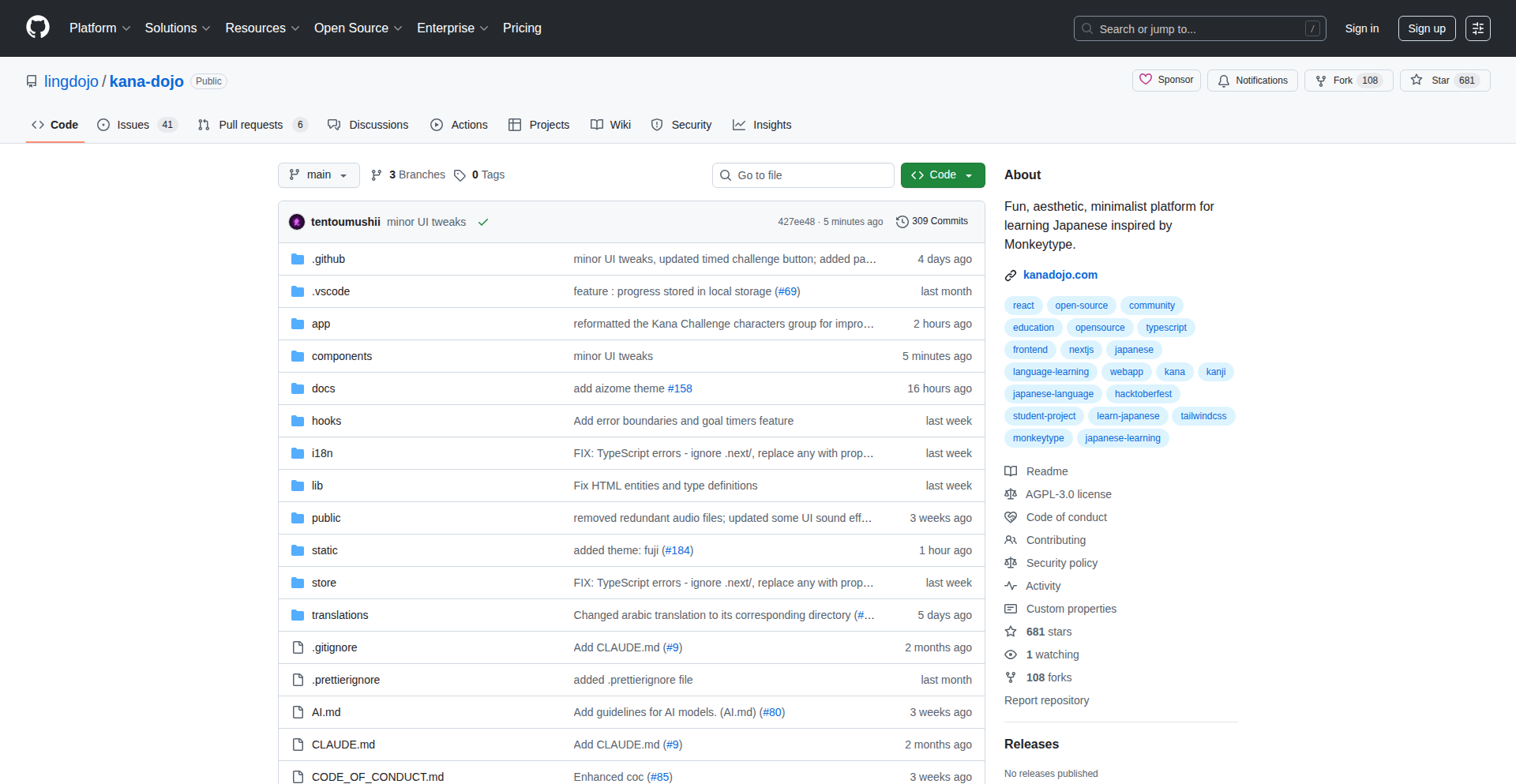Click the green commit status checkmark
The width and height of the screenshot is (1516, 784).
483,223
